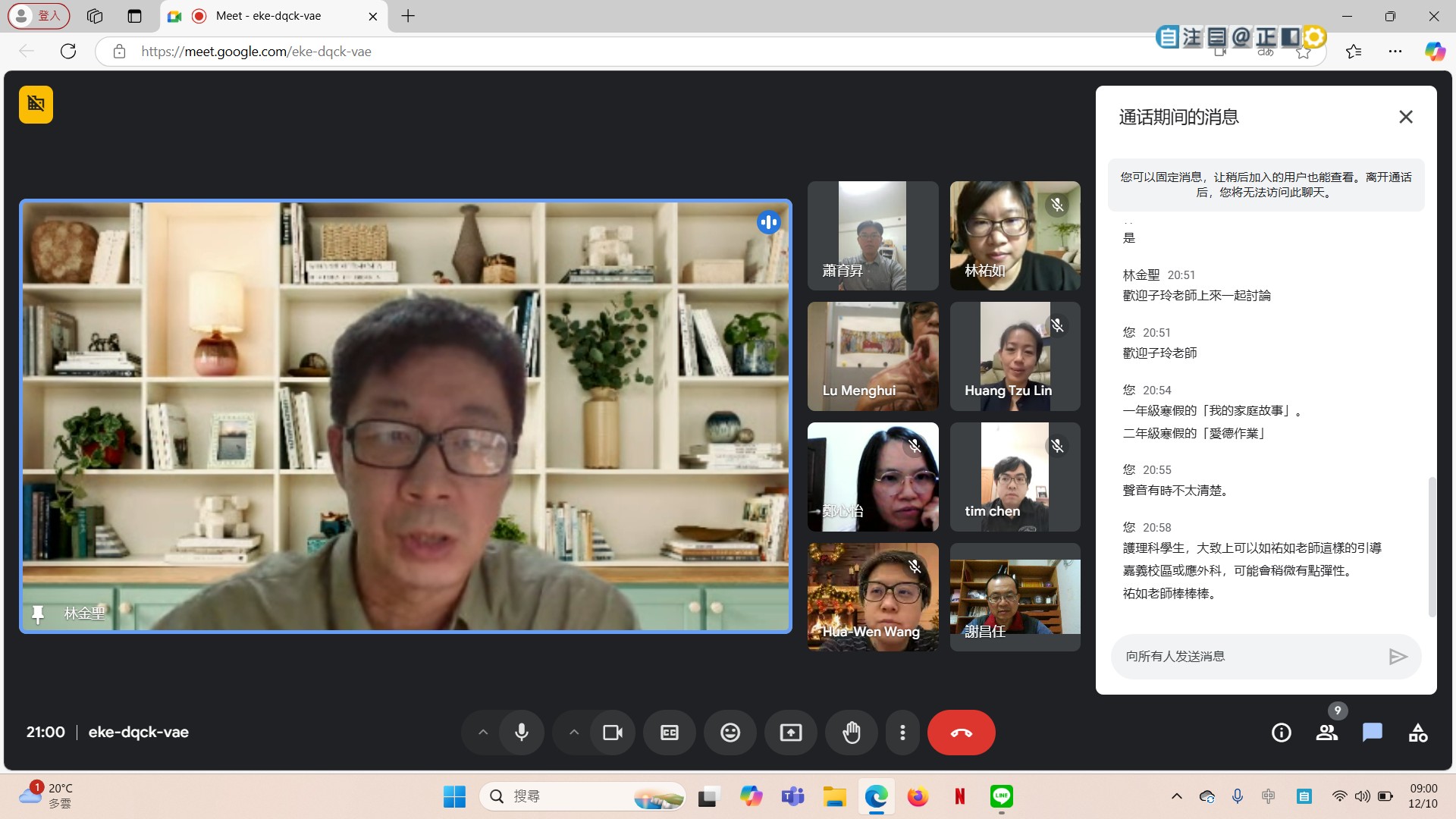The width and height of the screenshot is (1456, 819).
Task: Open the volume icon in system tray
Action: coord(1362,796)
